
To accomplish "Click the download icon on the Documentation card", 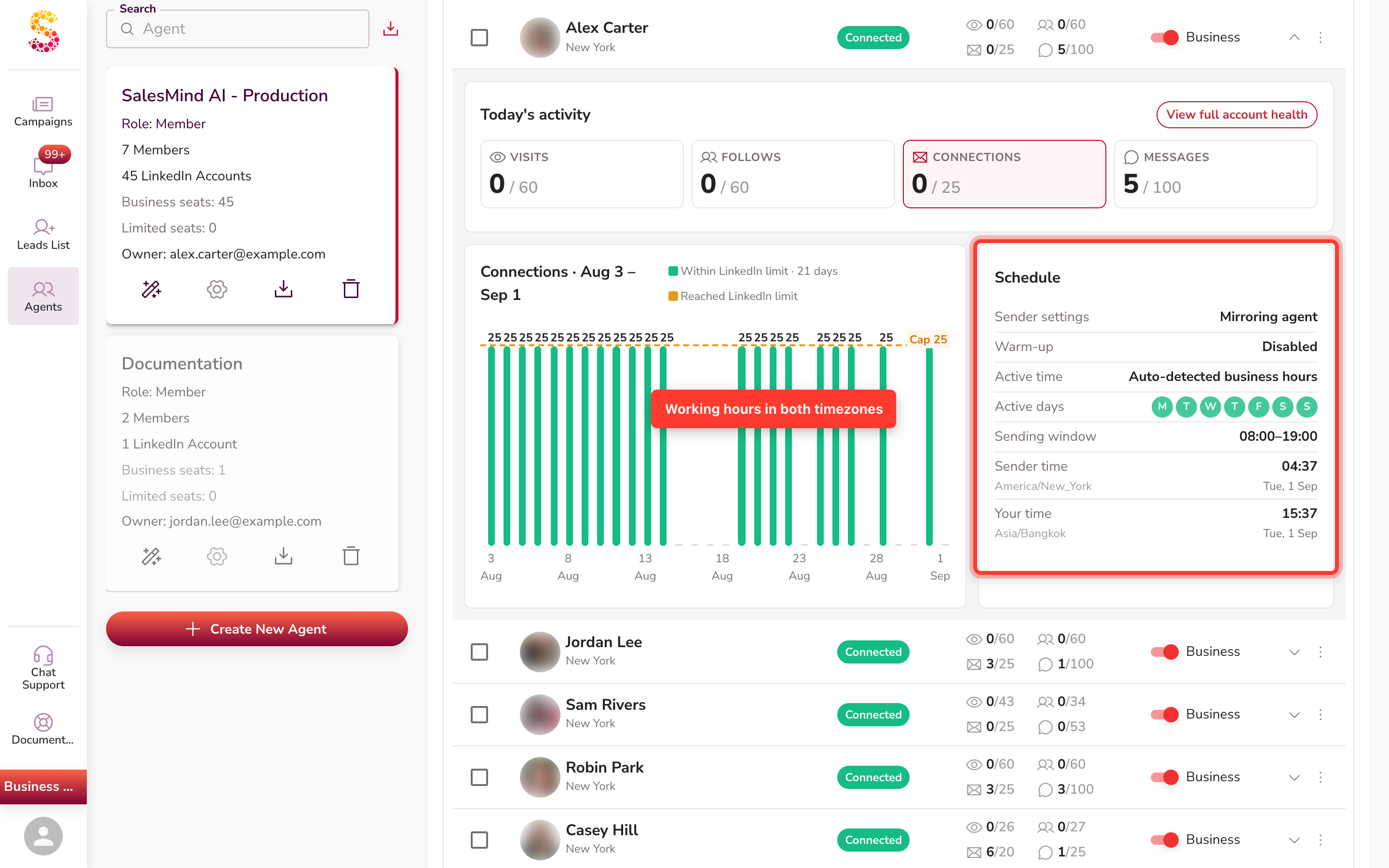I will click(284, 556).
